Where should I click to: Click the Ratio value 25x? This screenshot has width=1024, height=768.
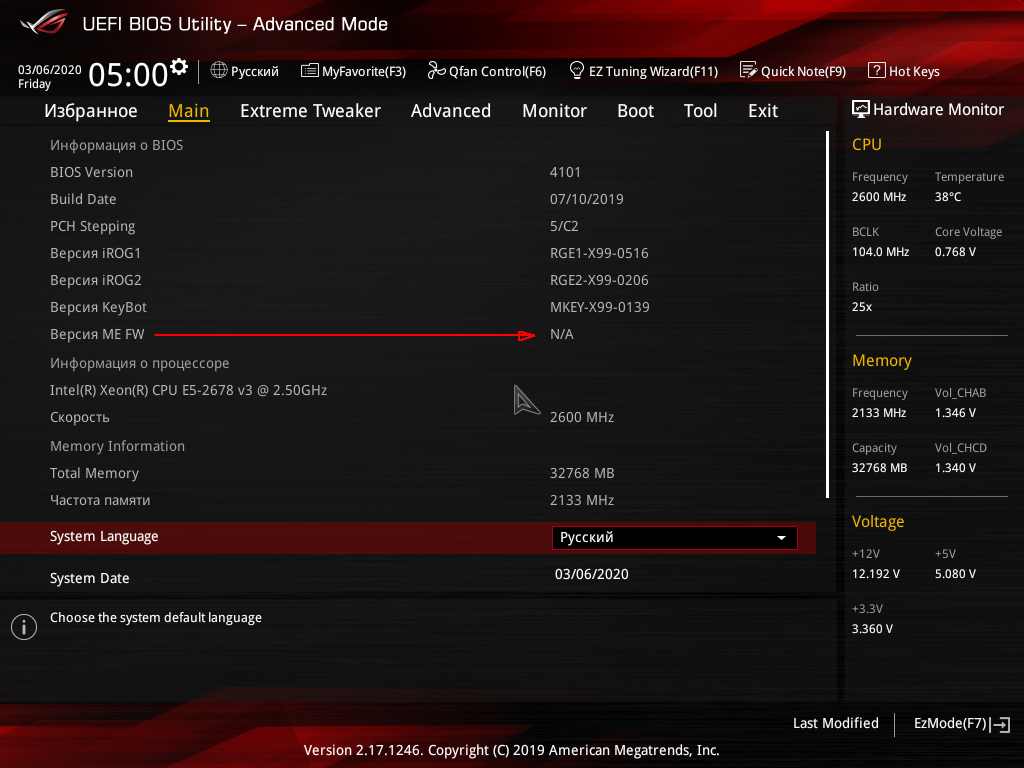coord(861,306)
